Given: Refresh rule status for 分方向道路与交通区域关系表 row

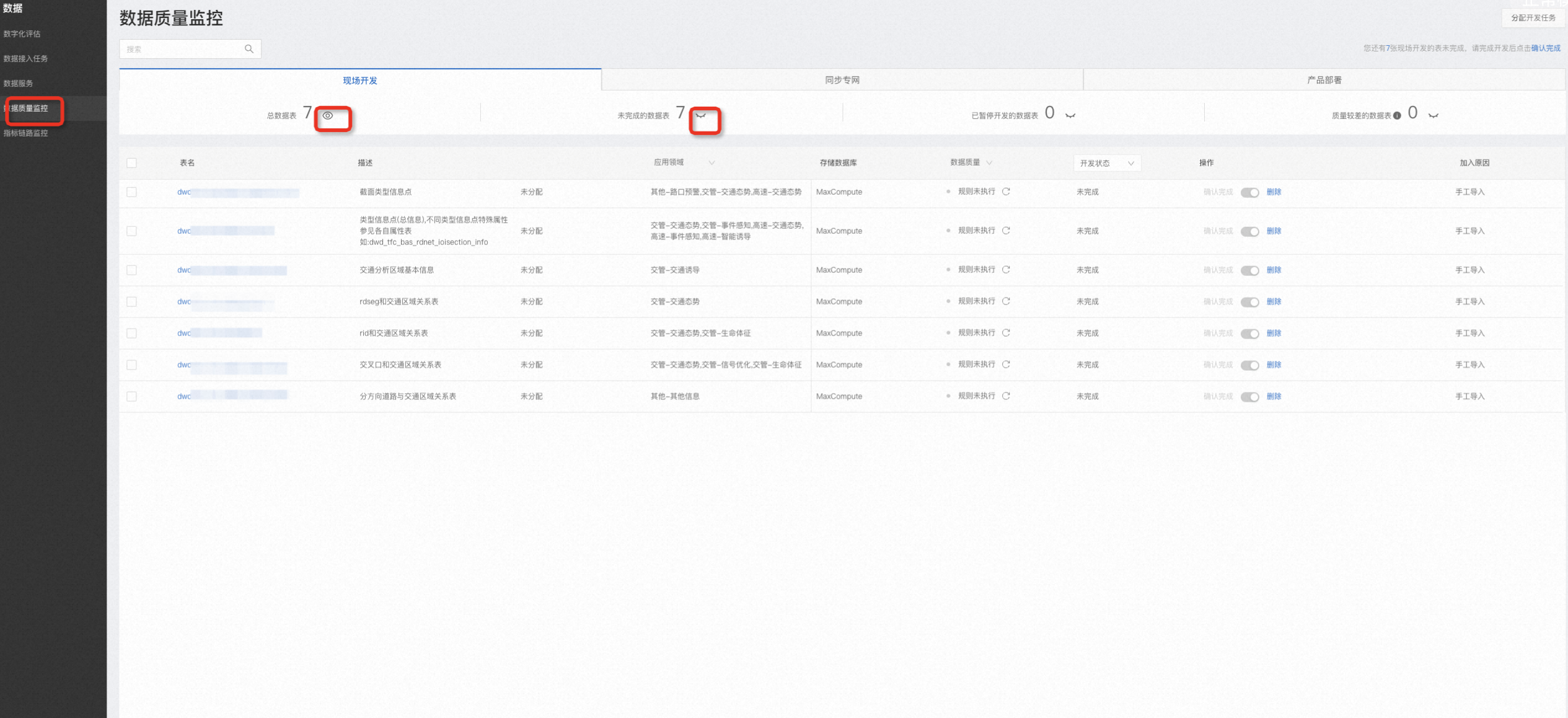Looking at the screenshot, I should [1006, 396].
